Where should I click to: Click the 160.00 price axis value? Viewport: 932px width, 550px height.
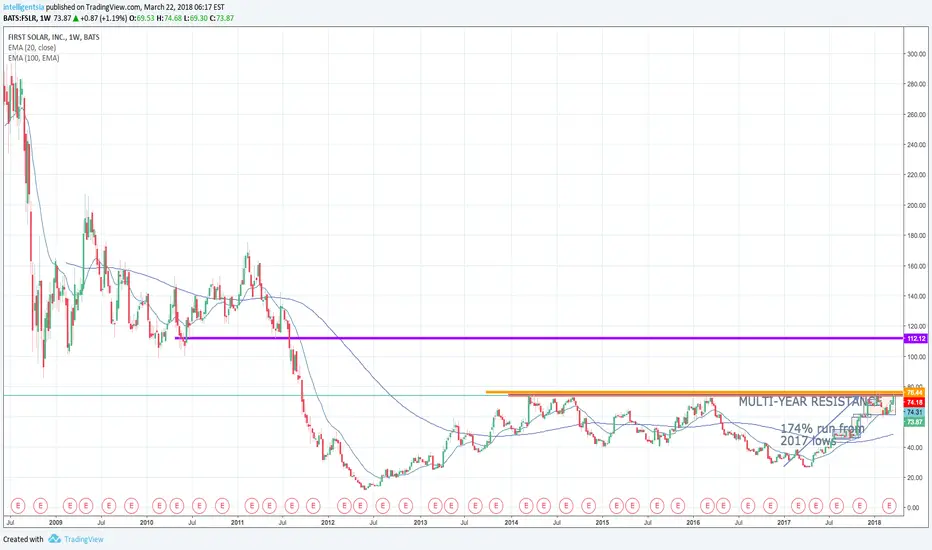pyautogui.click(x=916, y=266)
